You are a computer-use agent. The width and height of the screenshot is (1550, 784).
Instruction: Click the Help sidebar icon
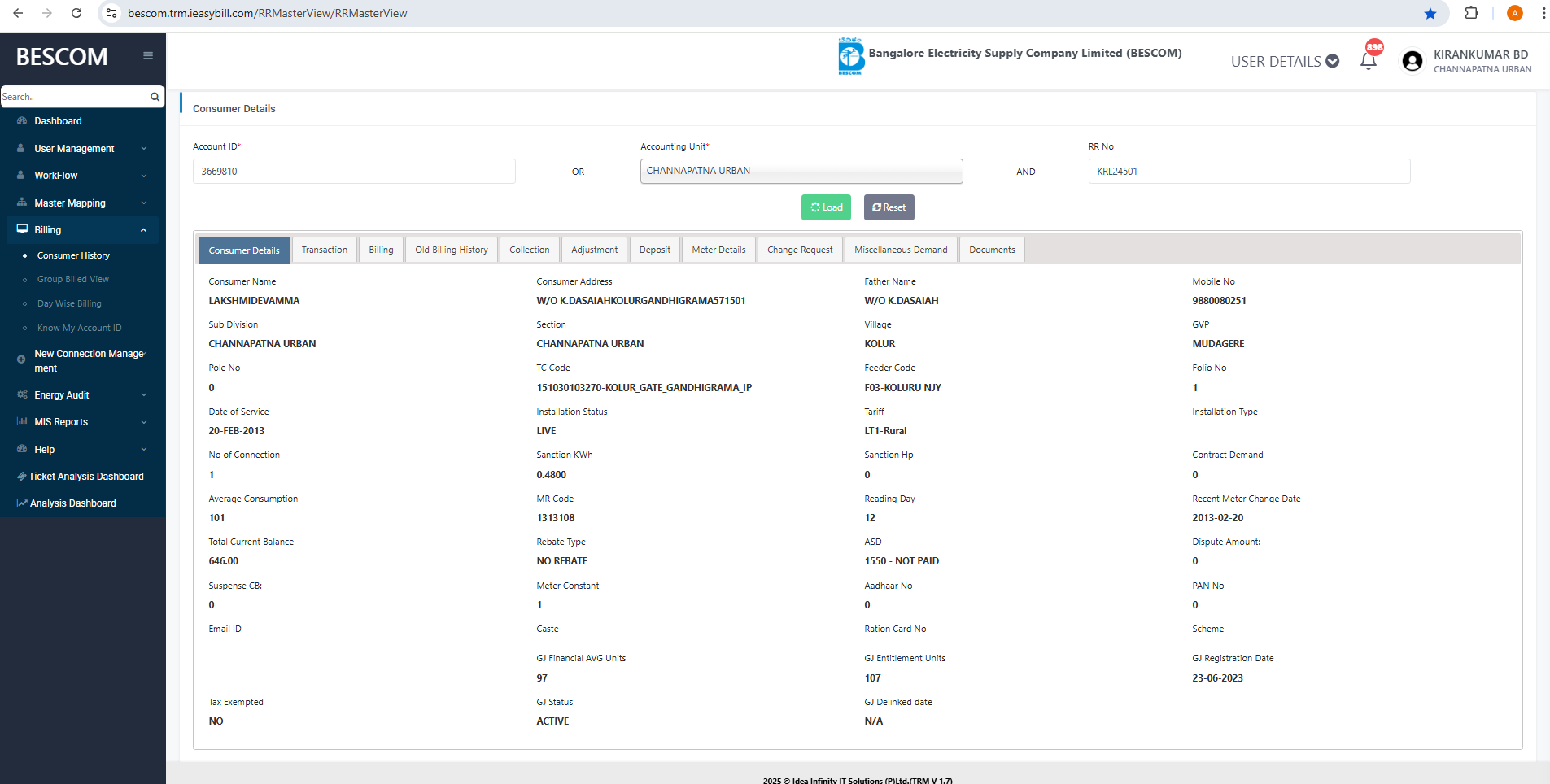[22, 449]
